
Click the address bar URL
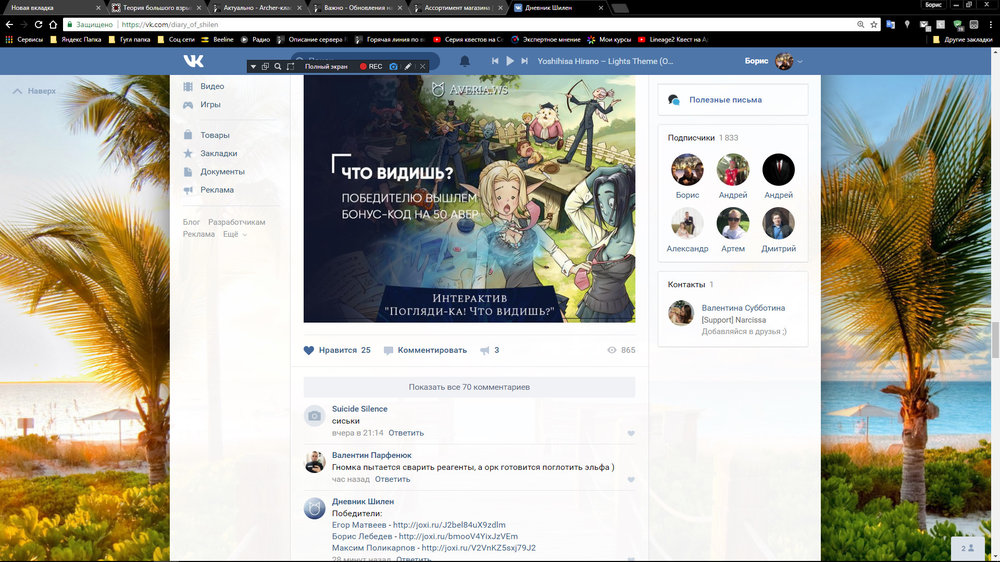click(x=170, y=24)
